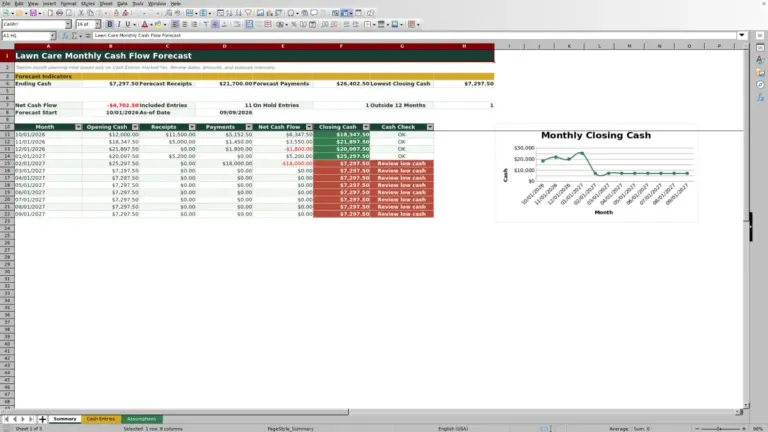The width and height of the screenshot is (768, 432).
Task: Toggle Underline formatting
Action: [x=128, y=24]
